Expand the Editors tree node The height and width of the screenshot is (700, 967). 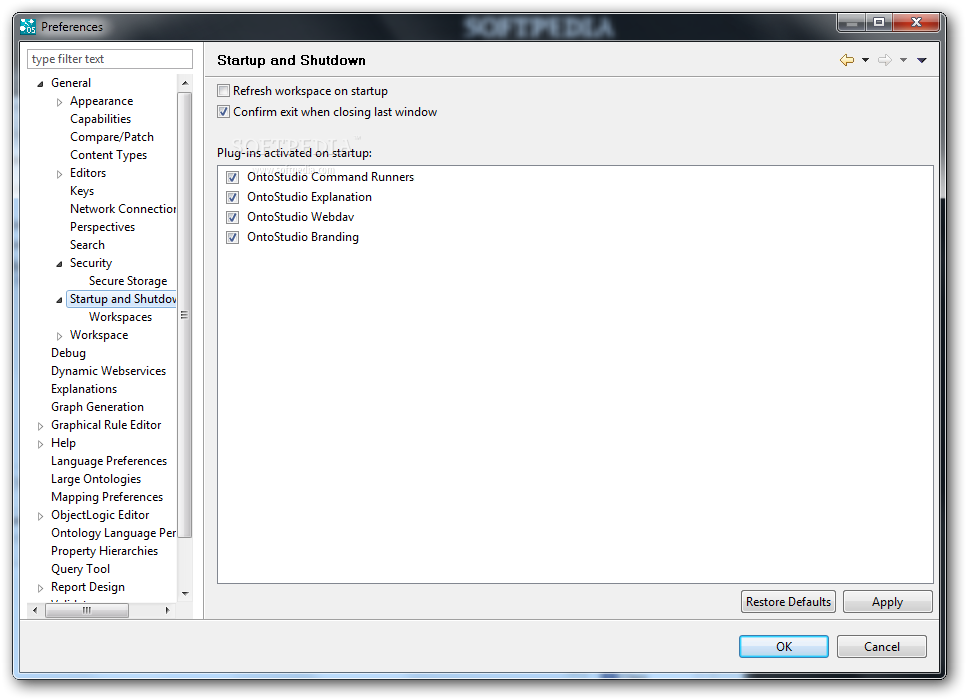[59, 175]
